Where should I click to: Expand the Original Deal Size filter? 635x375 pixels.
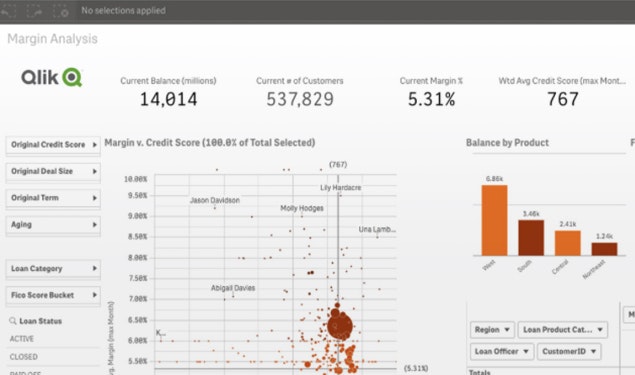pyautogui.click(x=53, y=171)
